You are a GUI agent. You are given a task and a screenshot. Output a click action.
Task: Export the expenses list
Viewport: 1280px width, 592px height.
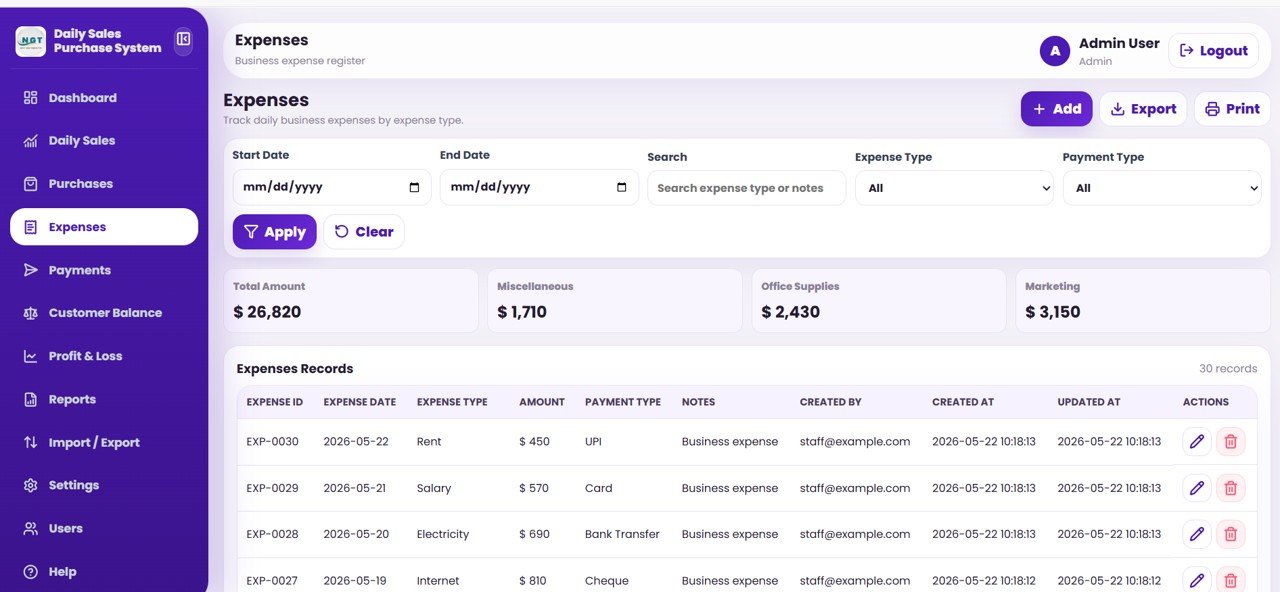(x=1143, y=109)
